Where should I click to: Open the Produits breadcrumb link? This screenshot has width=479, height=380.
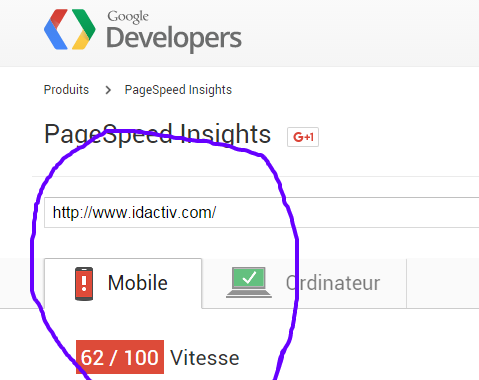click(66, 90)
